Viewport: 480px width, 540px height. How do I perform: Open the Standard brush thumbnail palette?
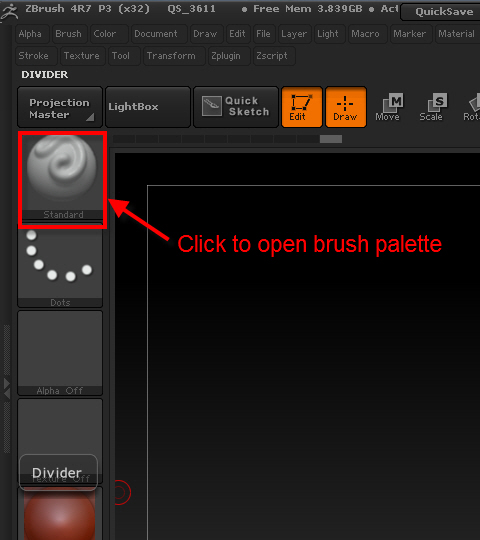(x=62, y=177)
